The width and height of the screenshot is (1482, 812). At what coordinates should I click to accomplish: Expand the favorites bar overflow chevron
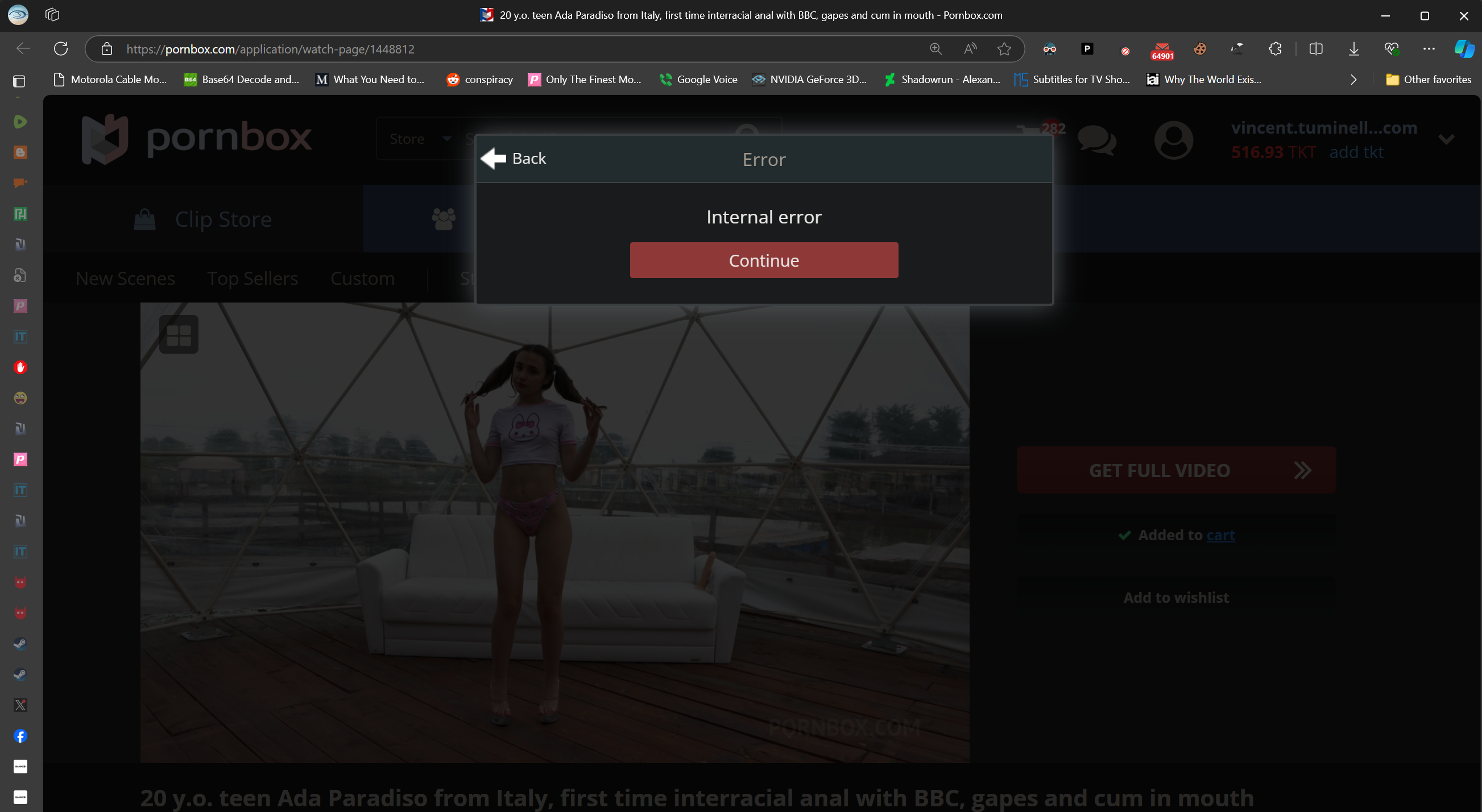[1353, 80]
